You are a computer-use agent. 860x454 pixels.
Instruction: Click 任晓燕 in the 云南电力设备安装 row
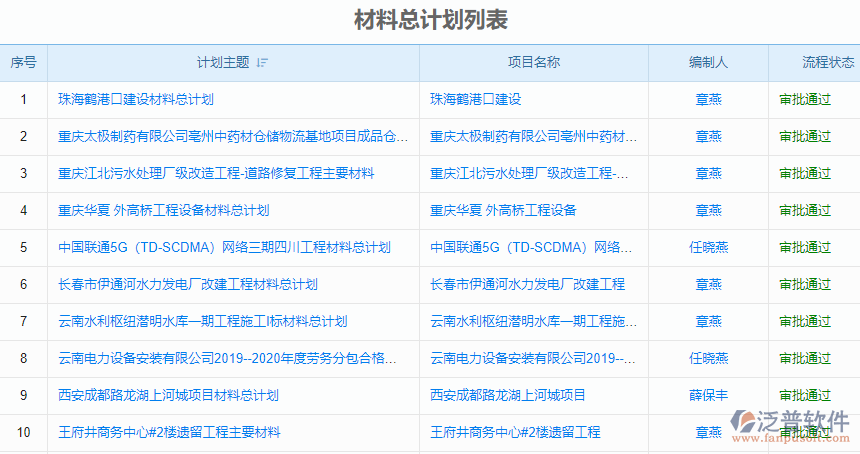point(709,359)
